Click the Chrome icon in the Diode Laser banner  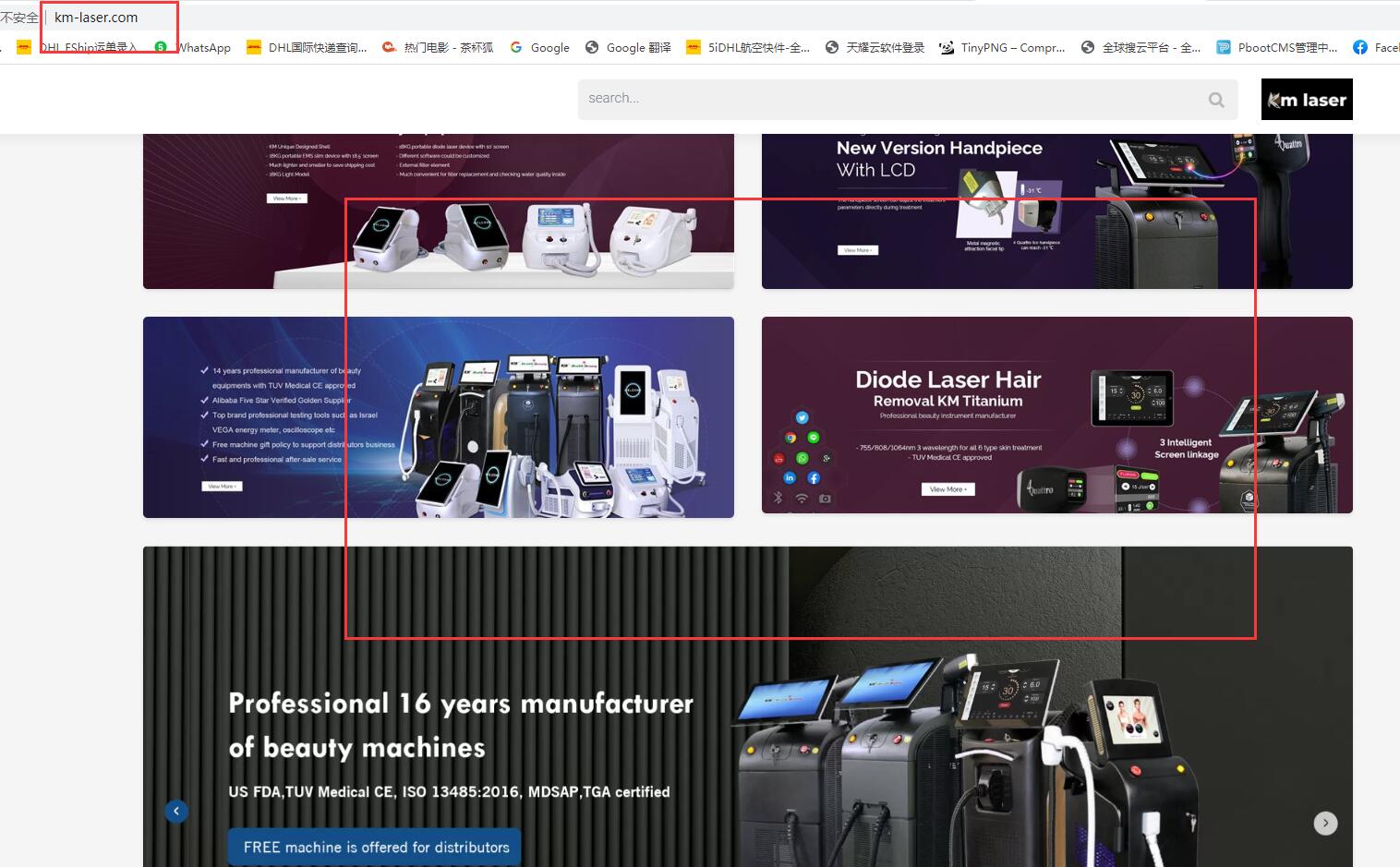coord(791,438)
